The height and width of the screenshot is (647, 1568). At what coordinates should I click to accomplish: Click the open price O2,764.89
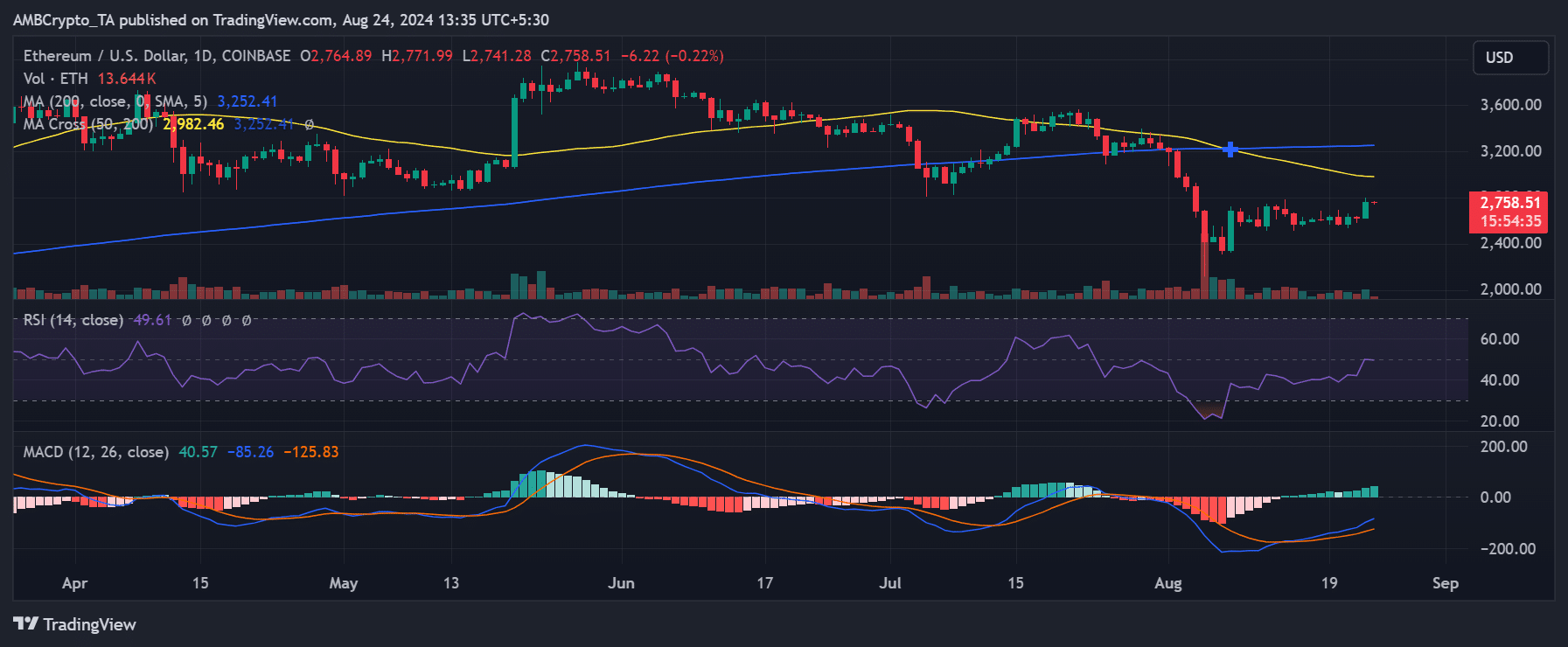coord(336,56)
